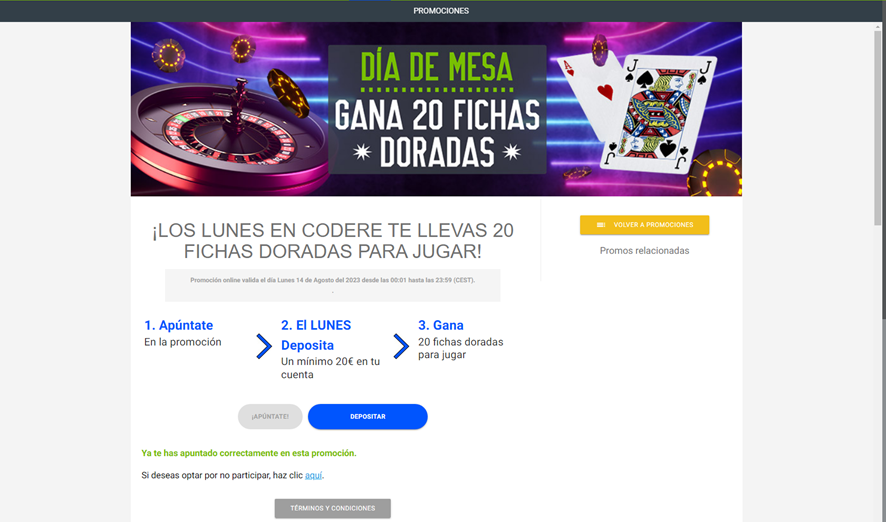
Task: Click the glowing chip at banner's bottom-right corner
Action: click(x=714, y=173)
